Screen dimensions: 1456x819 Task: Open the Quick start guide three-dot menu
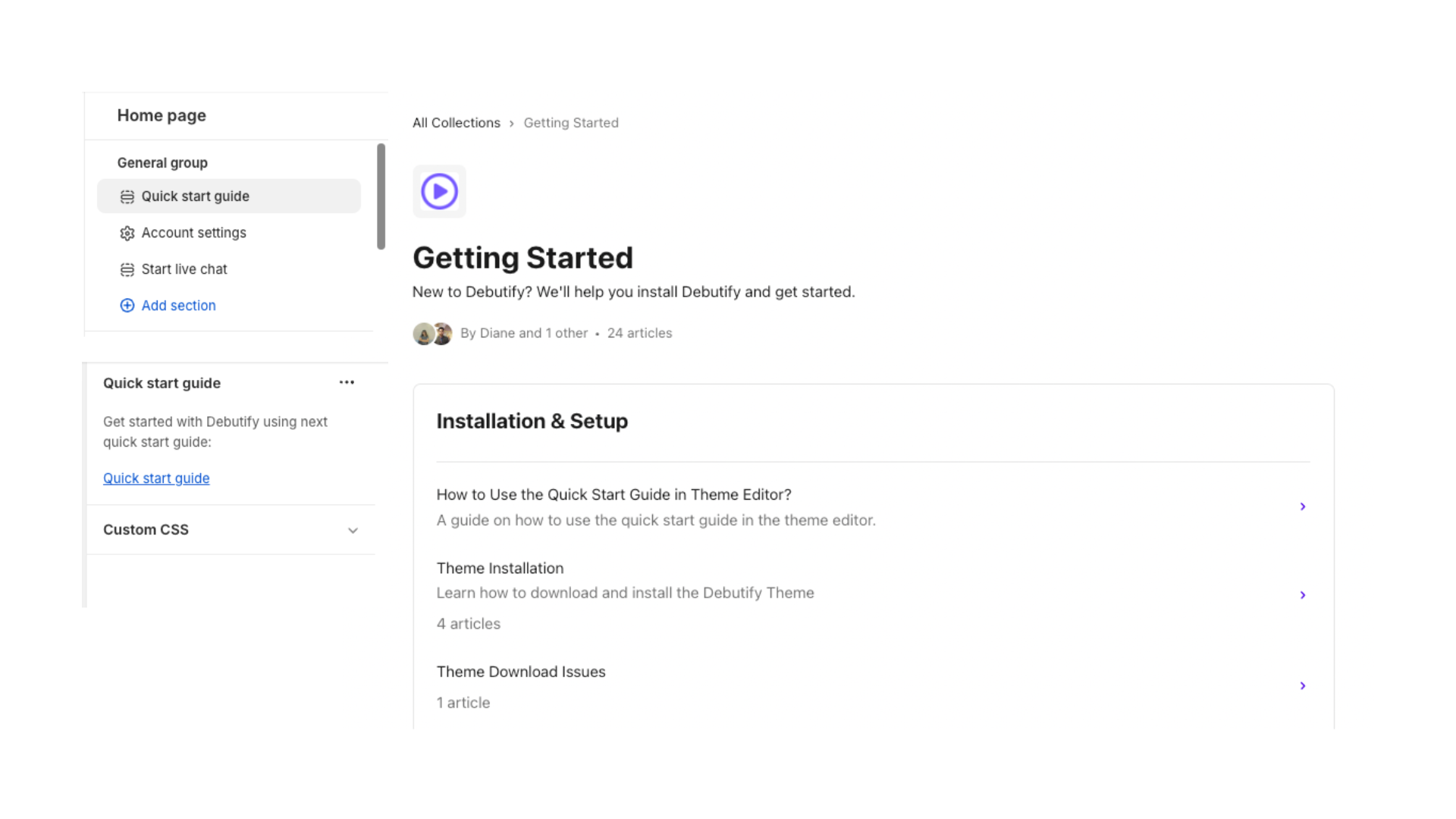coord(347,382)
